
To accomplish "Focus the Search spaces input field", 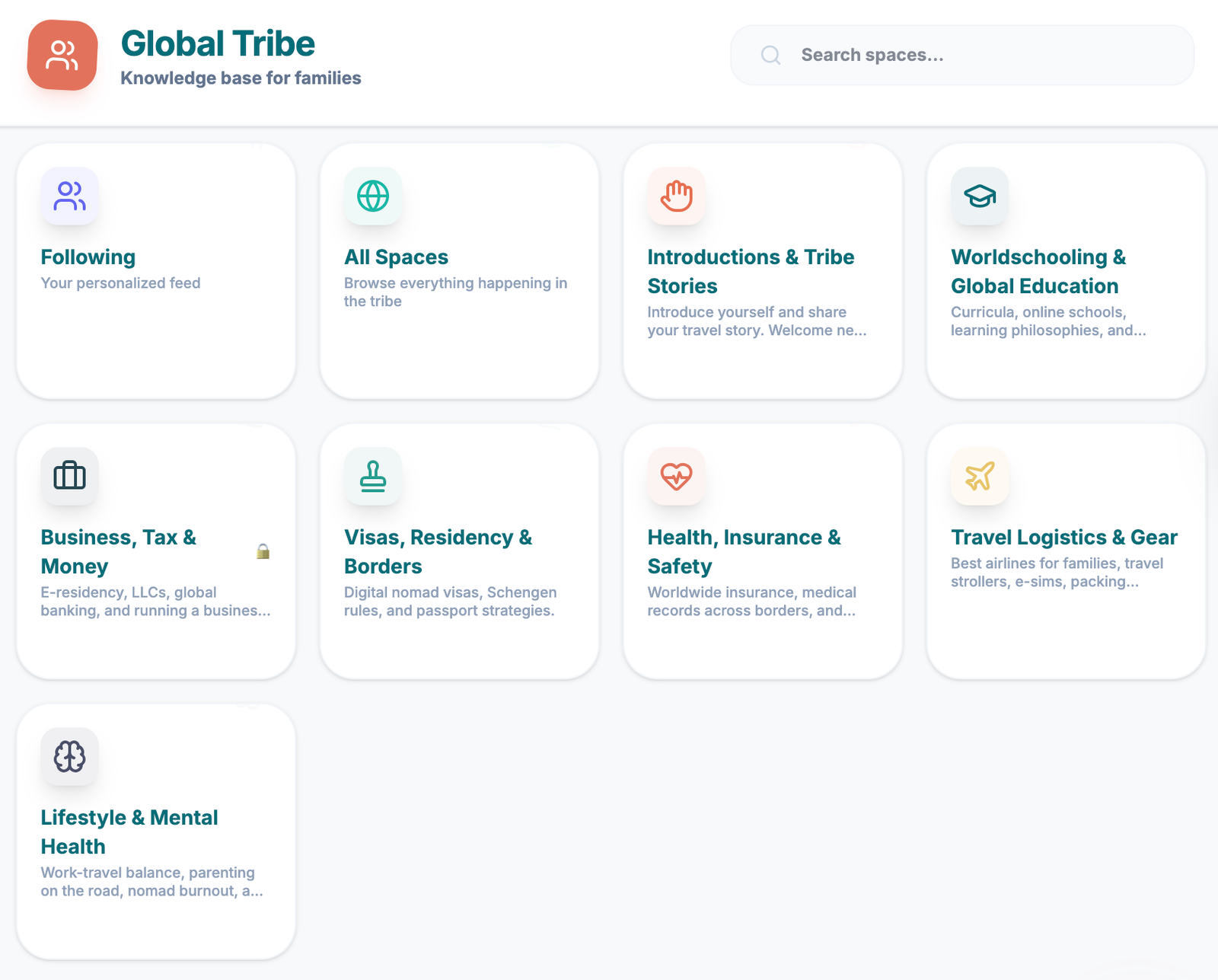I will [962, 55].
